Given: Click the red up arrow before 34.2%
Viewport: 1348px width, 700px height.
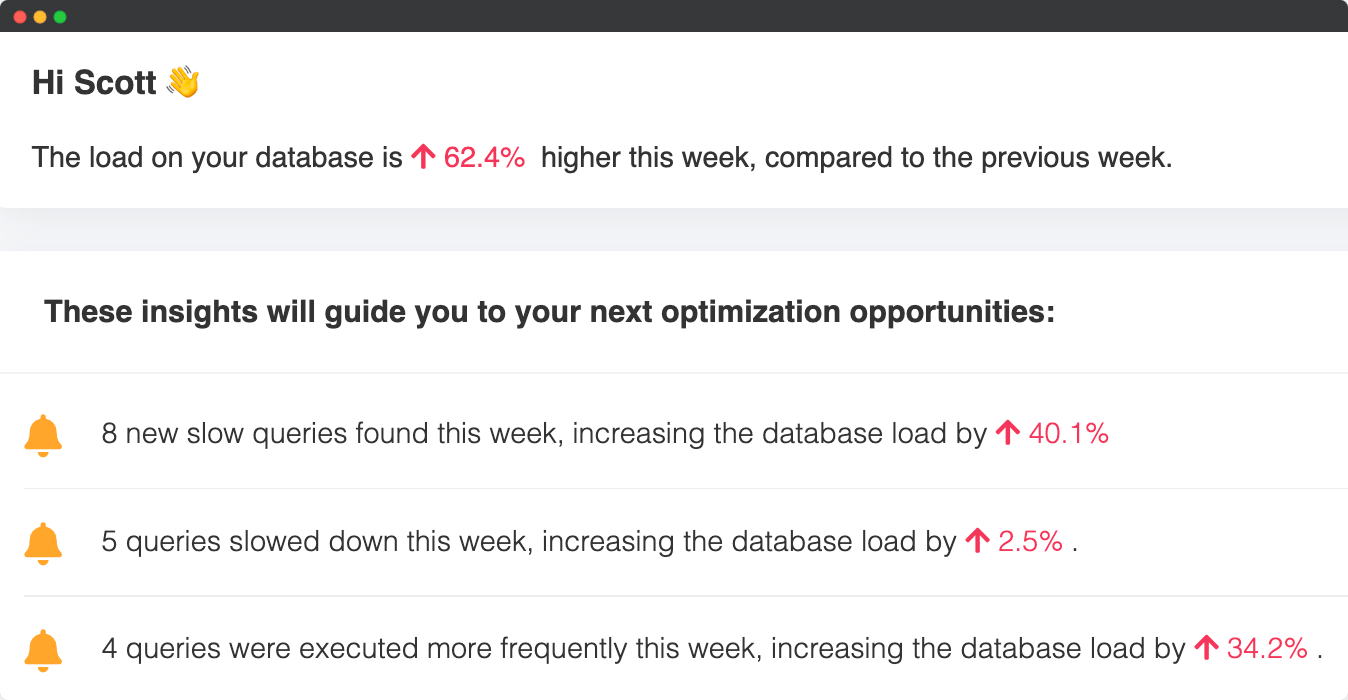Looking at the screenshot, I should [1206, 648].
